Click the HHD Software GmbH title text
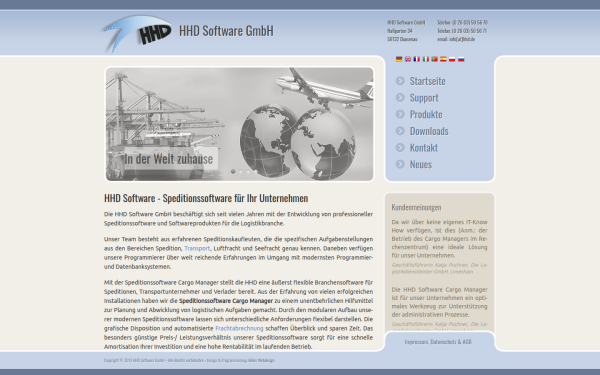 tap(226, 31)
